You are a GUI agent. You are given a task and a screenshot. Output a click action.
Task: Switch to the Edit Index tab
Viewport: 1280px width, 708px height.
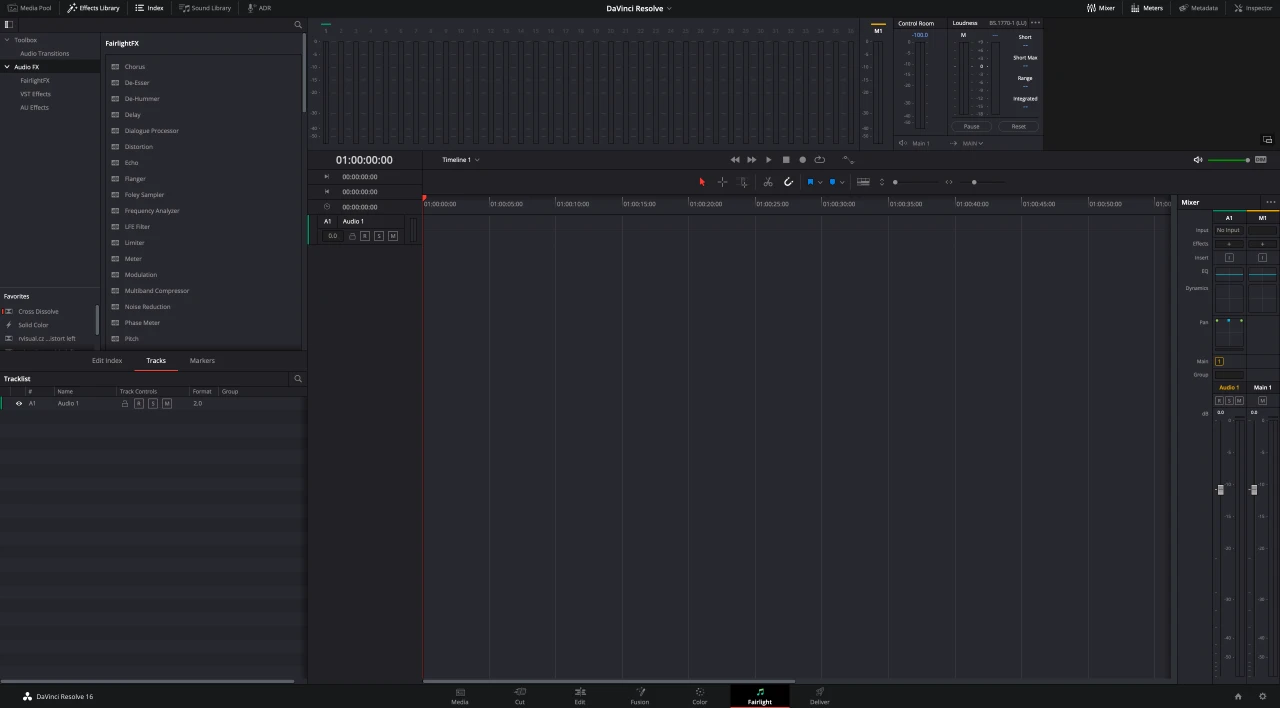pyautogui.click(x=106, y=360)
